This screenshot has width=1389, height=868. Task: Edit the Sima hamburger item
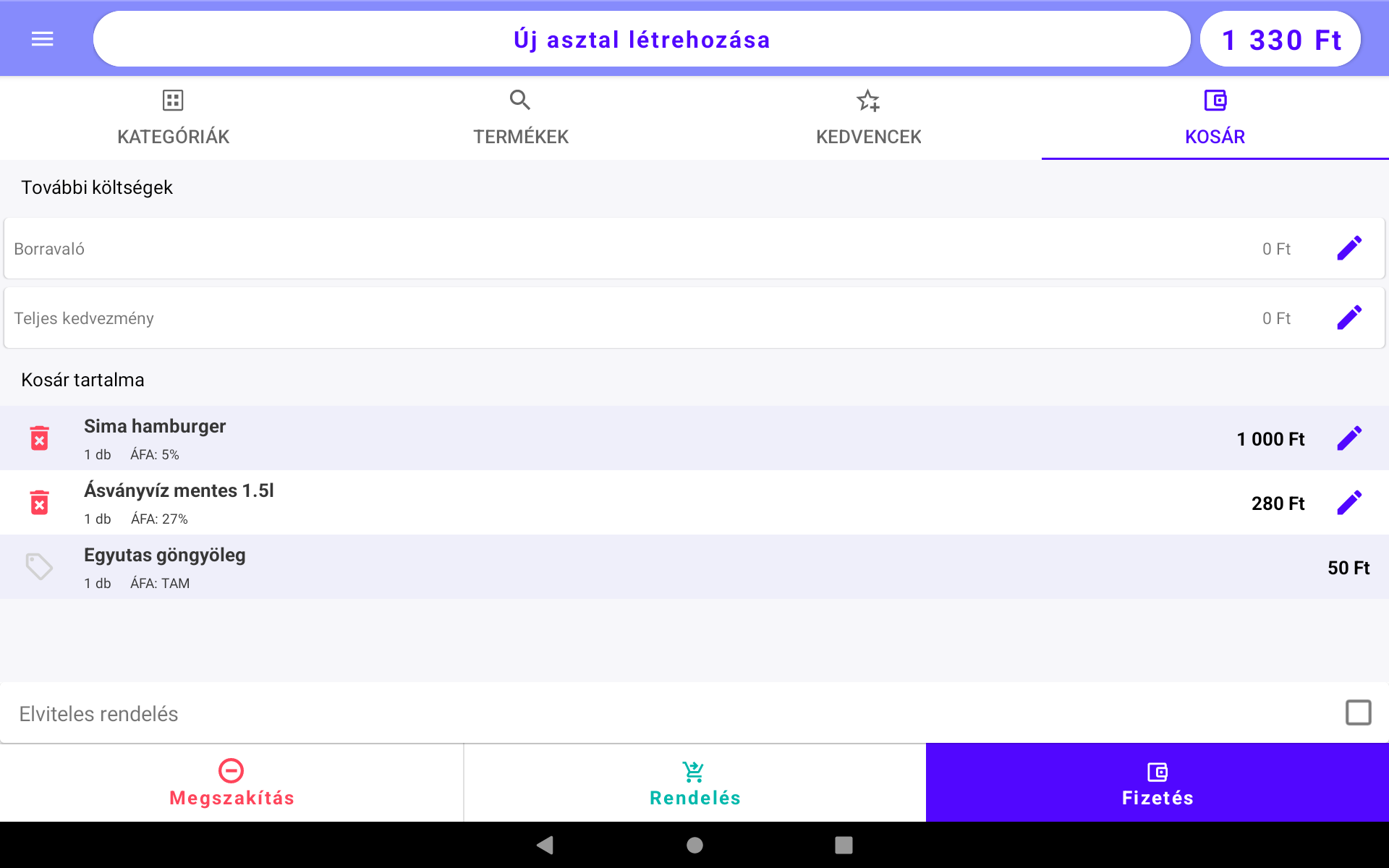[1349, 438]
